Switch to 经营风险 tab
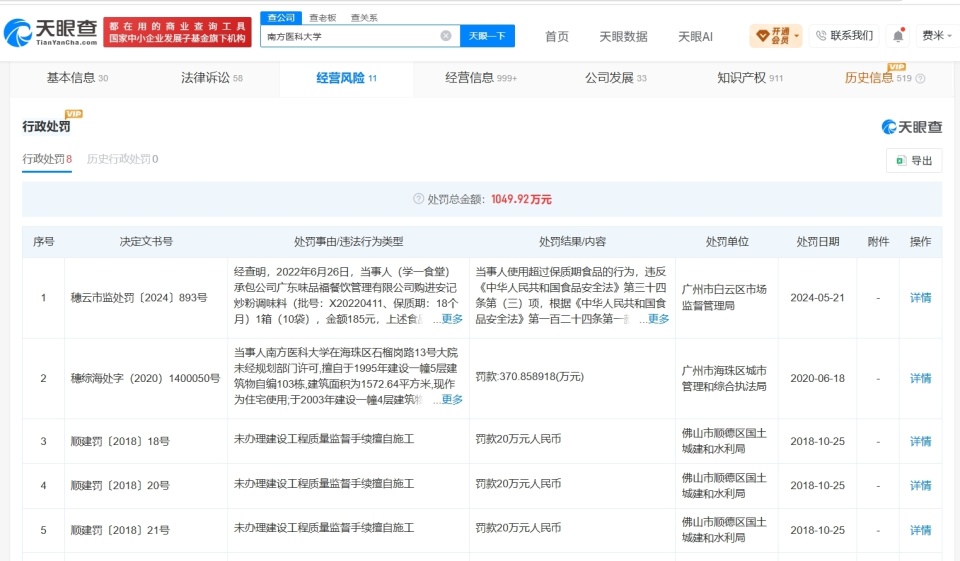The height and width of the screenshot is (561, 960). 347,78
